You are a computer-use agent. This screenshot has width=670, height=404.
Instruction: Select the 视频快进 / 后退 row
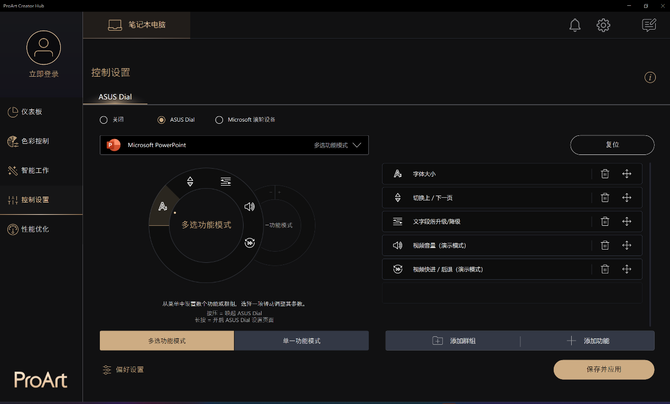[x=512, y=269]
